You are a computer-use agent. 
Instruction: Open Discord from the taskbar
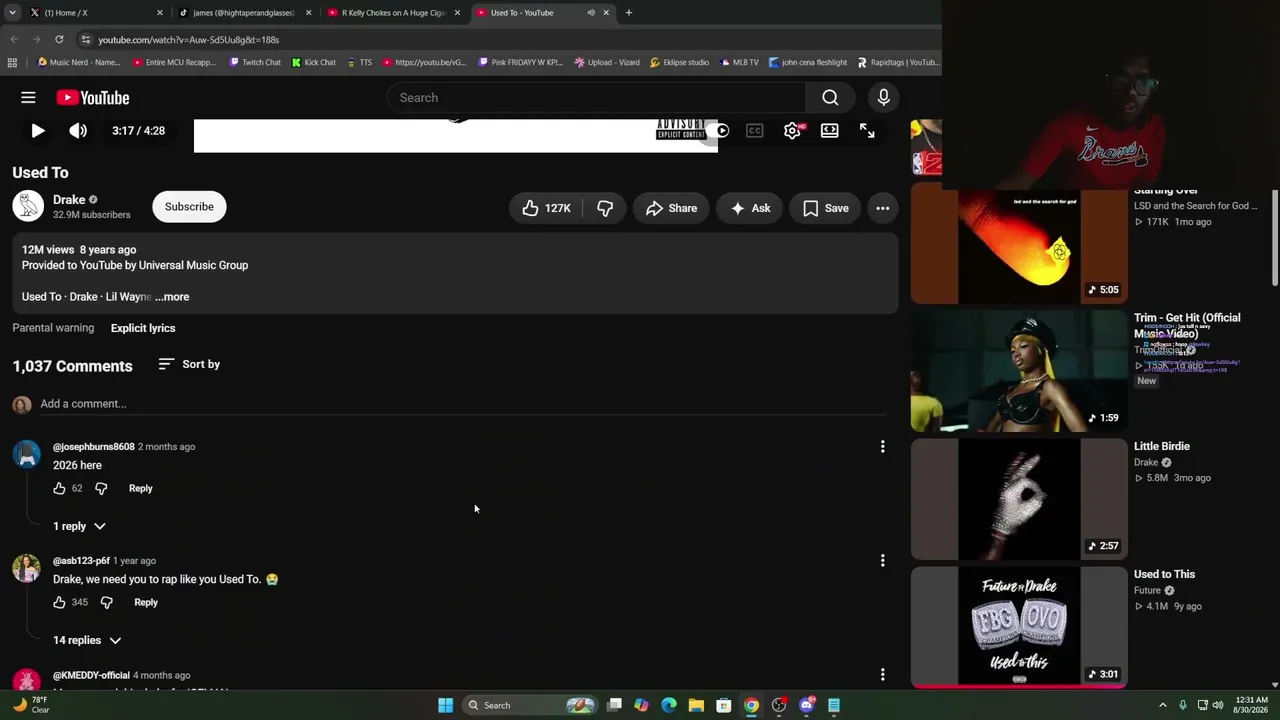pos(807,705)
